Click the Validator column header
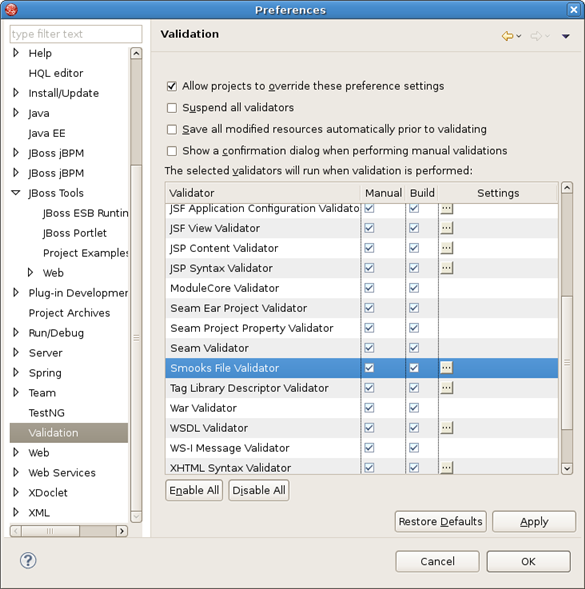Image resolution: width=585 pixels, height=589 pixels. pos(263,193)
